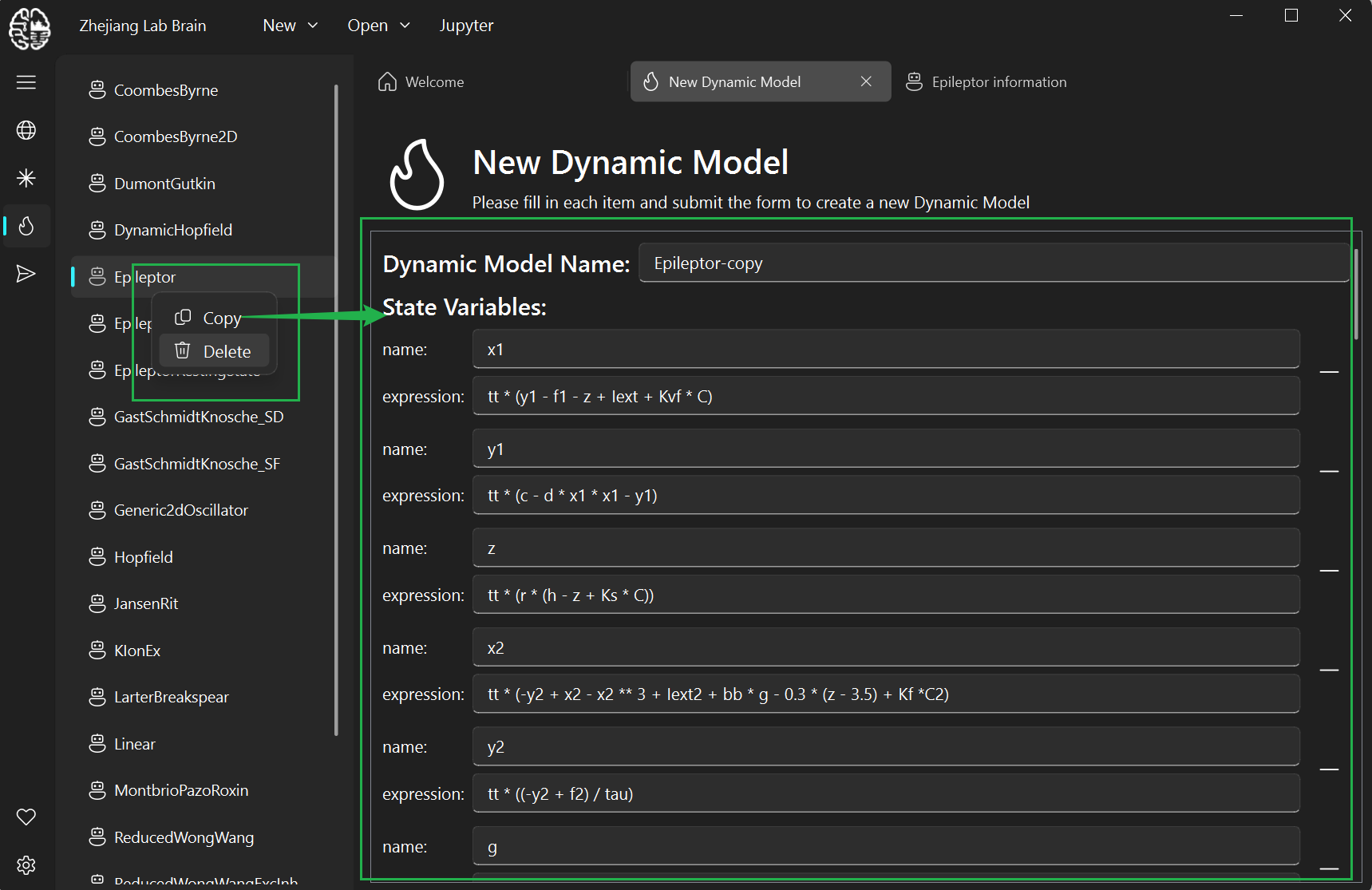Edit the y2 expression field
This screenshot has width=1372, height=890.
(886, 793)
